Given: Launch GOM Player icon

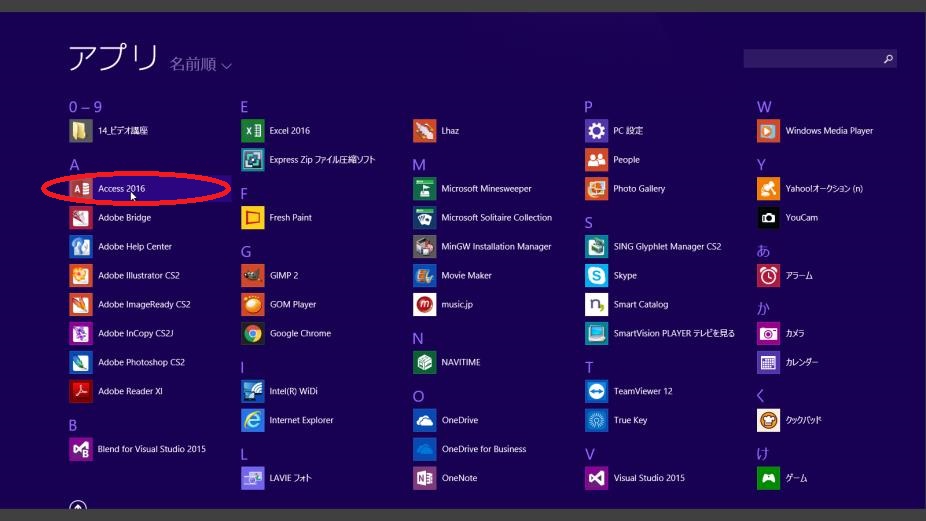Looking at the screenshot, I should tap(253, 304).
